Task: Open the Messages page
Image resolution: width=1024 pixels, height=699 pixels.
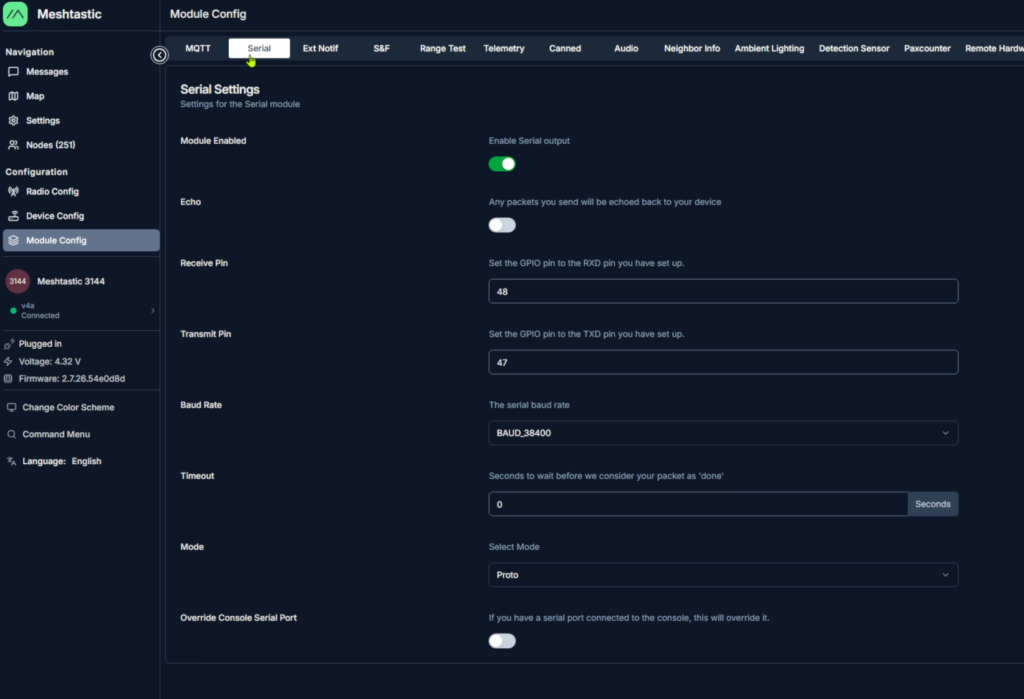Action: (x=81, y=72)
